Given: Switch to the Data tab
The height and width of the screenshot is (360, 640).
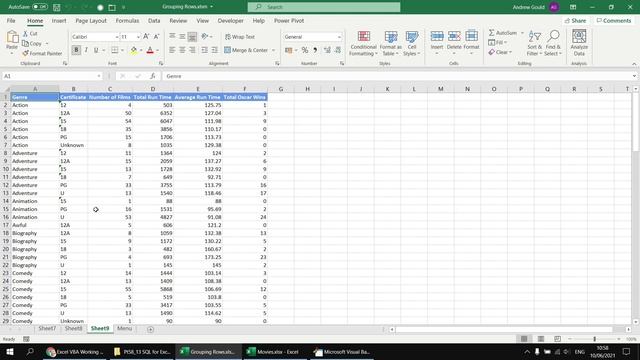Looking at the screenshot, I should pos(154,21).
